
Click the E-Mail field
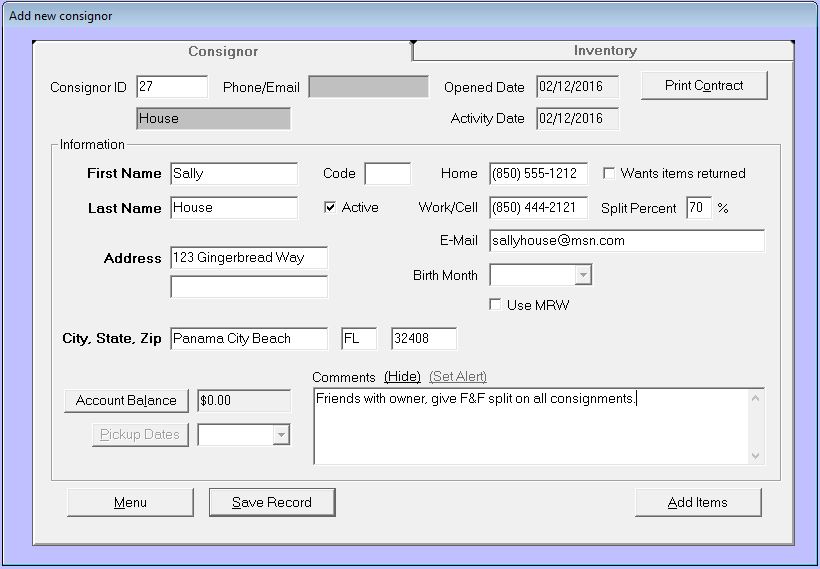627,241
